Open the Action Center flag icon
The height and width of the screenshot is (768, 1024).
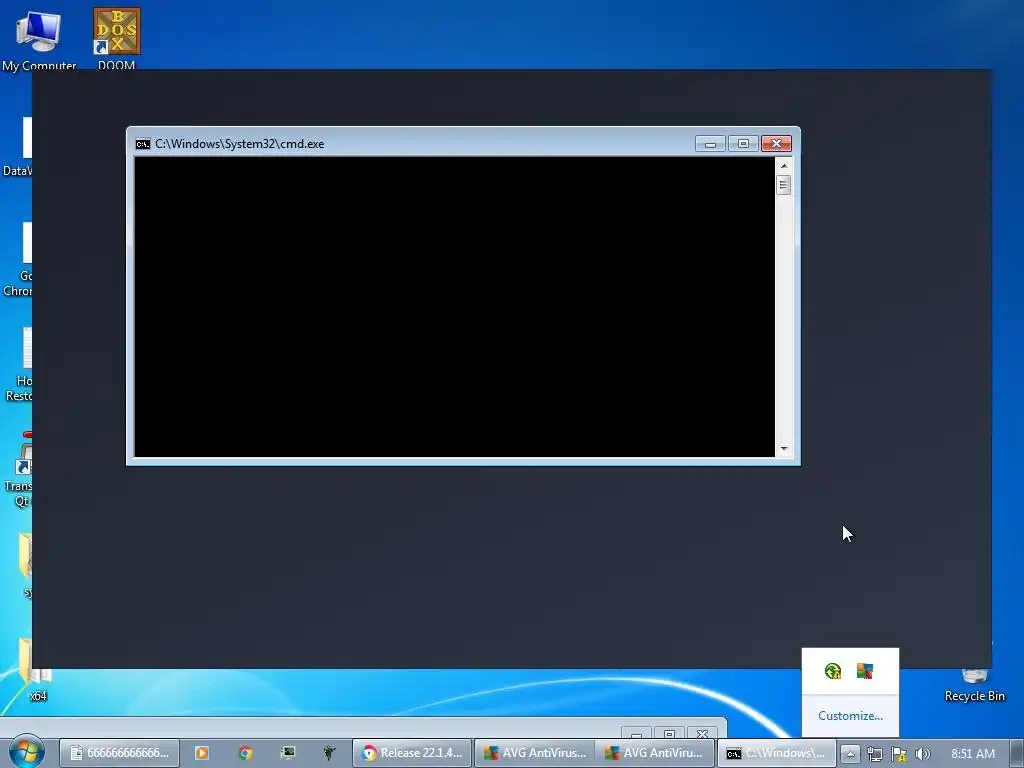899,754
